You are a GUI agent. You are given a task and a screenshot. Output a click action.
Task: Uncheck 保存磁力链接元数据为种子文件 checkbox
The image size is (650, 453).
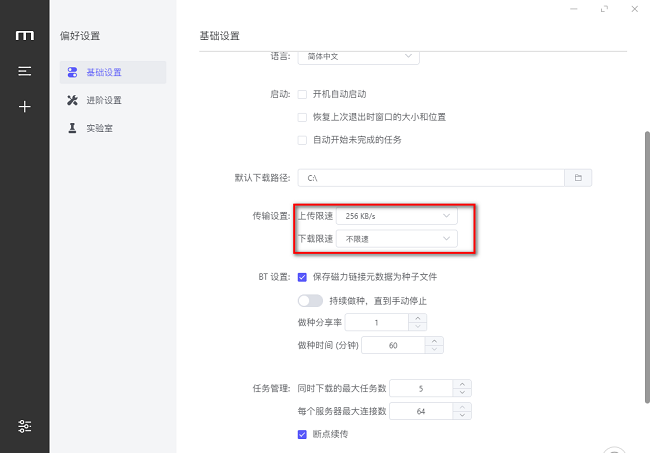[x=302, y=277]
